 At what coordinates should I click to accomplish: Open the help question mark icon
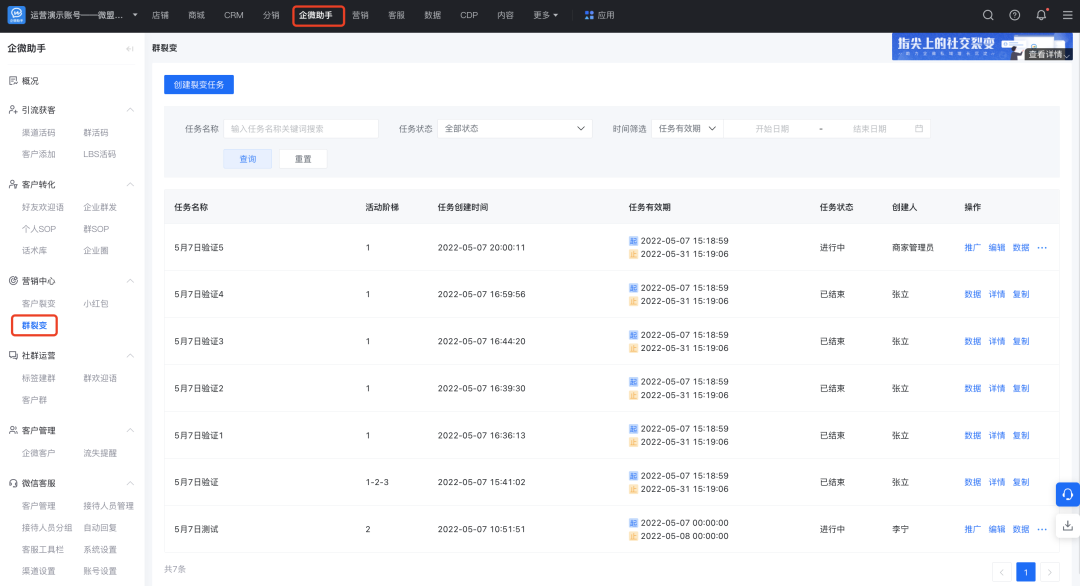click(x=1015, y=15)
